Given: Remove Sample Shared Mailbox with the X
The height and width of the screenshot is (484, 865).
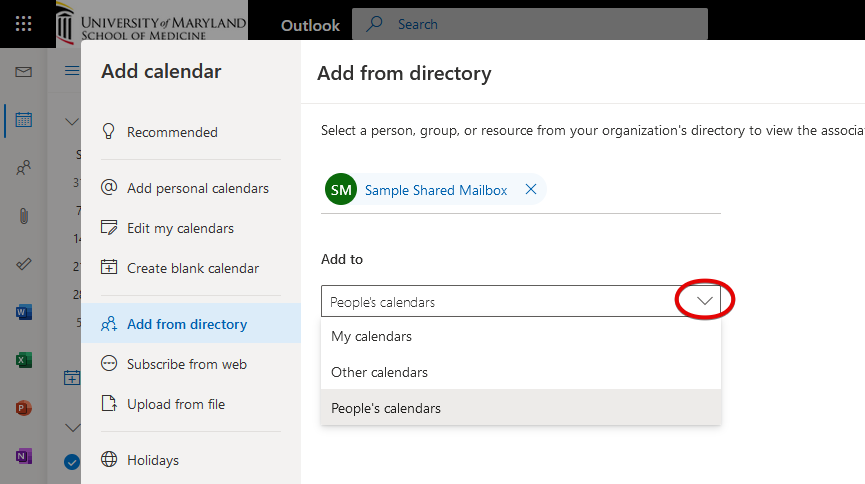Looking at the screenshot, I should pos(531,189).
